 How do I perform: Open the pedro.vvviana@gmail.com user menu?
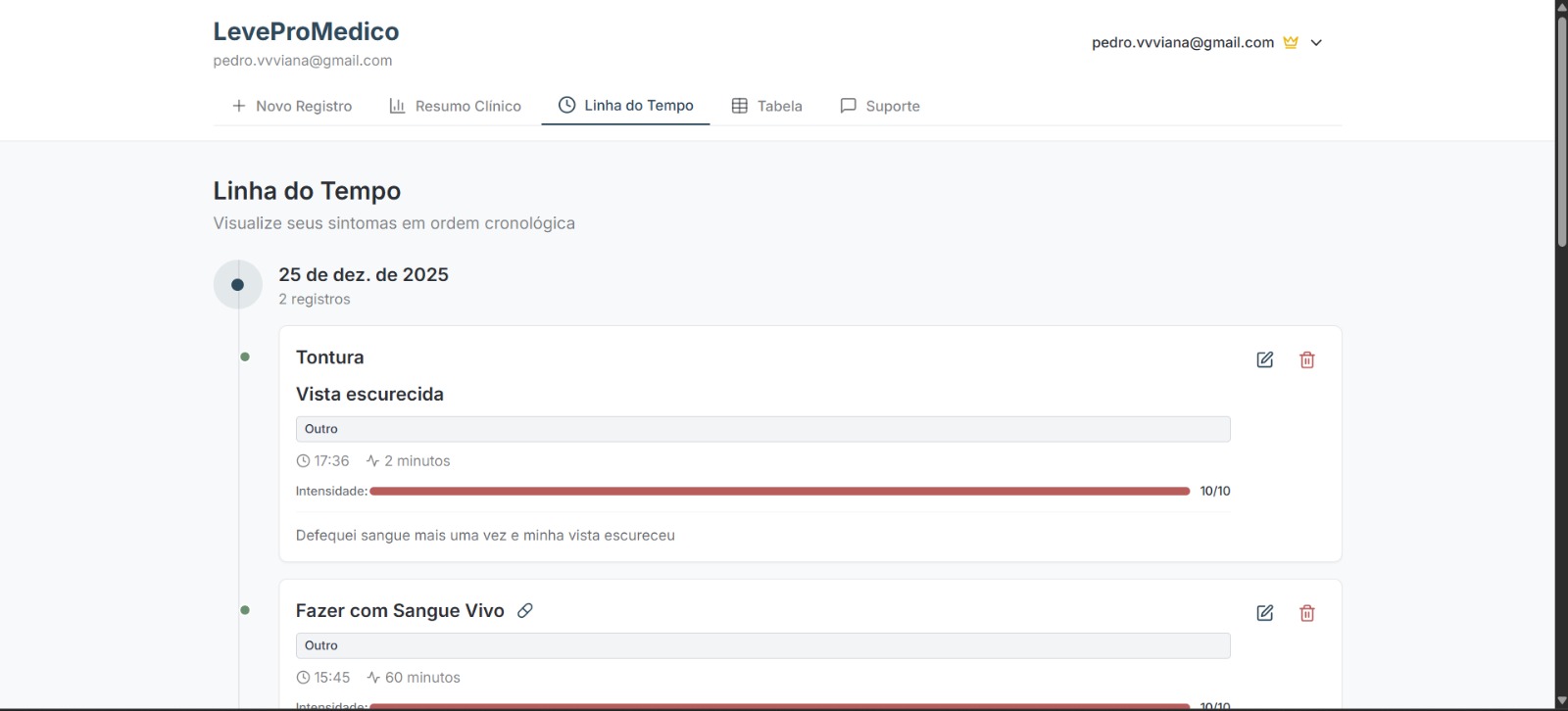[x=1182, y=42]
